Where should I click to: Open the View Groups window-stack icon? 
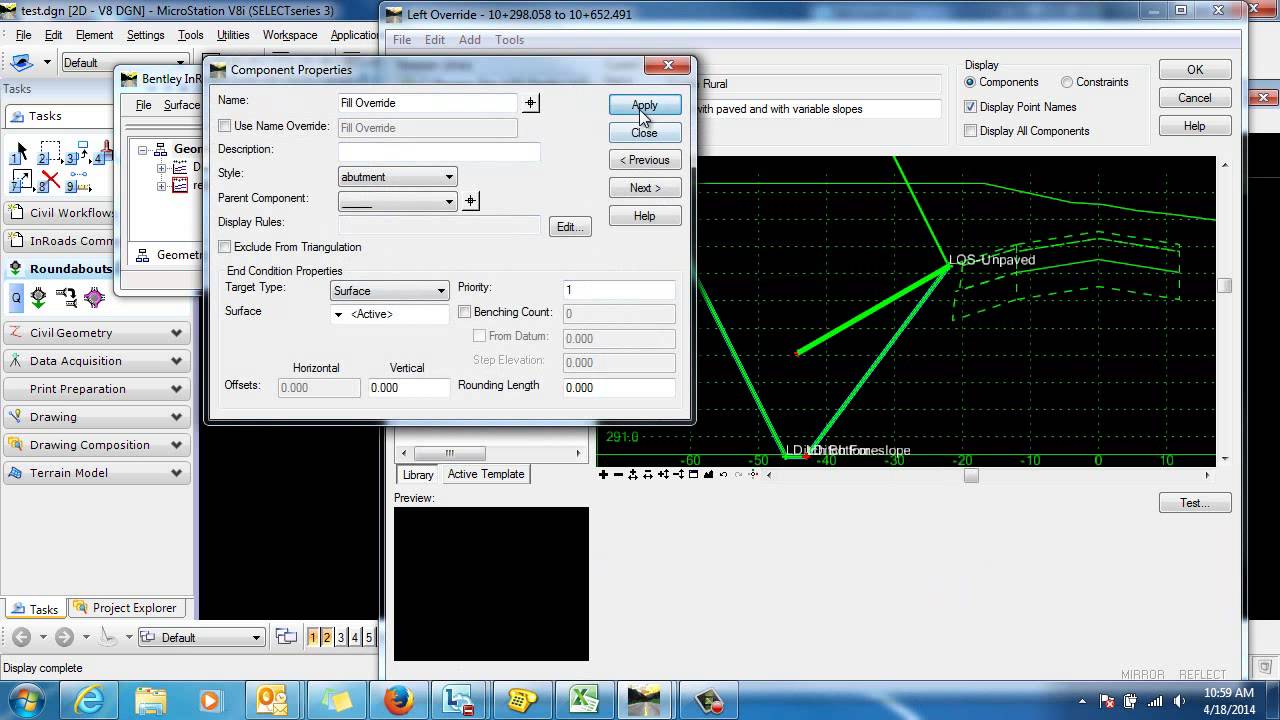click(286, 637)
